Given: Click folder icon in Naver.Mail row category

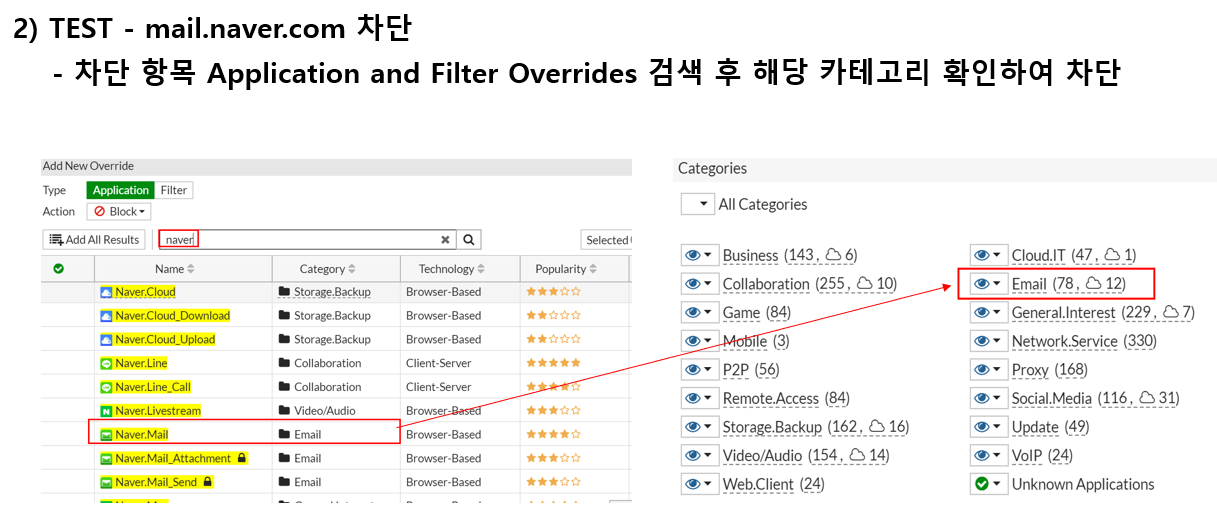Looking at the screenshot, I should 284,434.
